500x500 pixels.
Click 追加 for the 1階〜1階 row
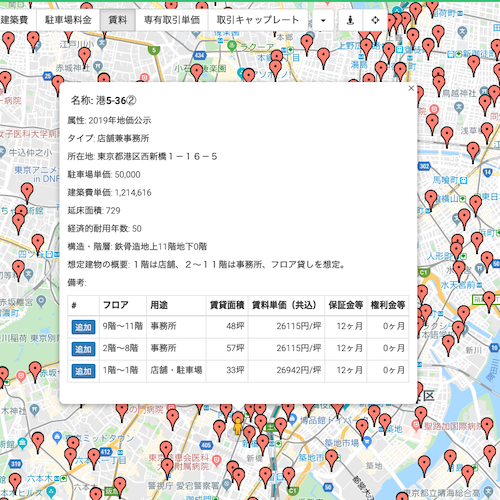(x=83, y=371)
